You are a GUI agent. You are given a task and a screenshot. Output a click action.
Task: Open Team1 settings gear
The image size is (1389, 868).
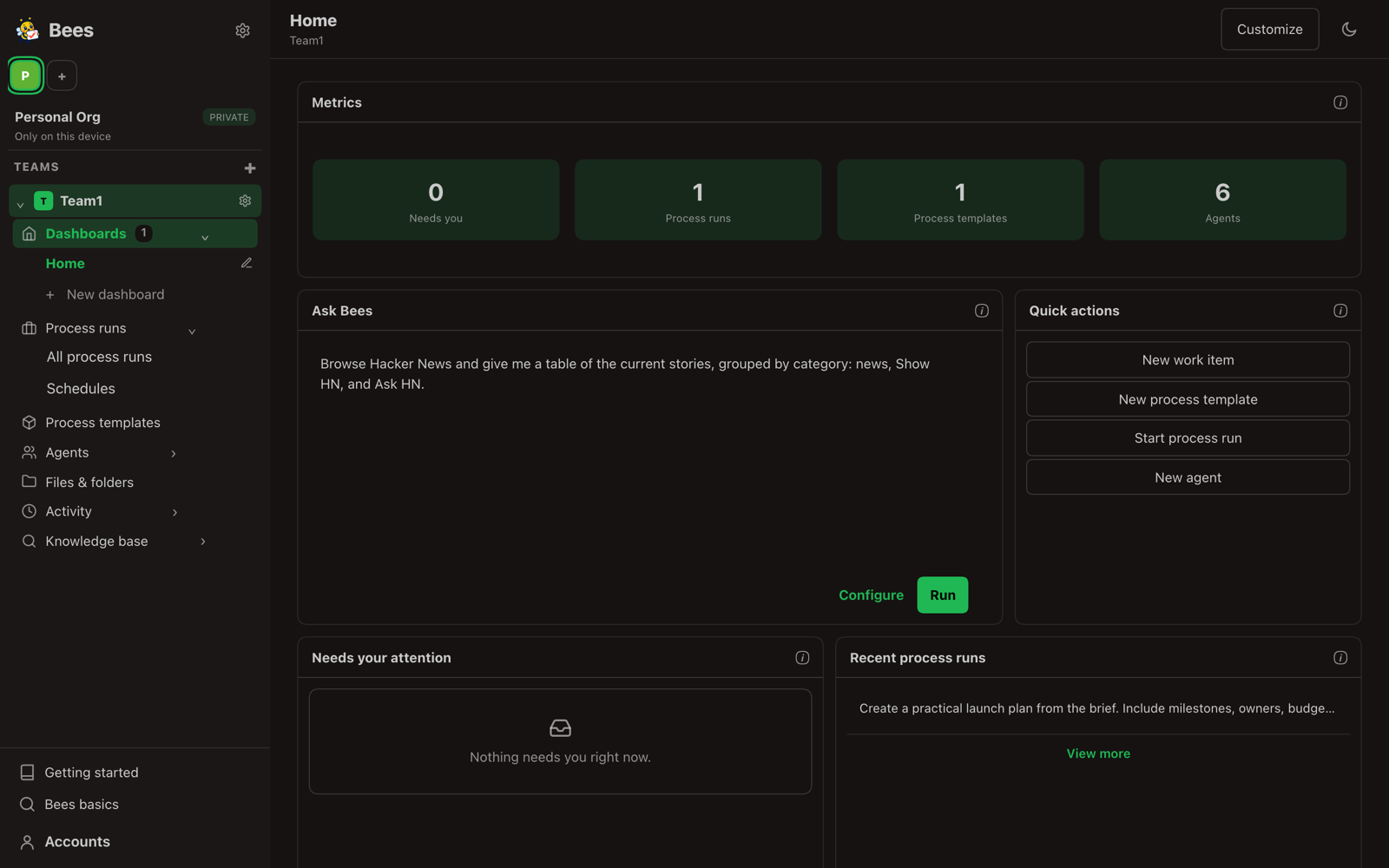245,201
